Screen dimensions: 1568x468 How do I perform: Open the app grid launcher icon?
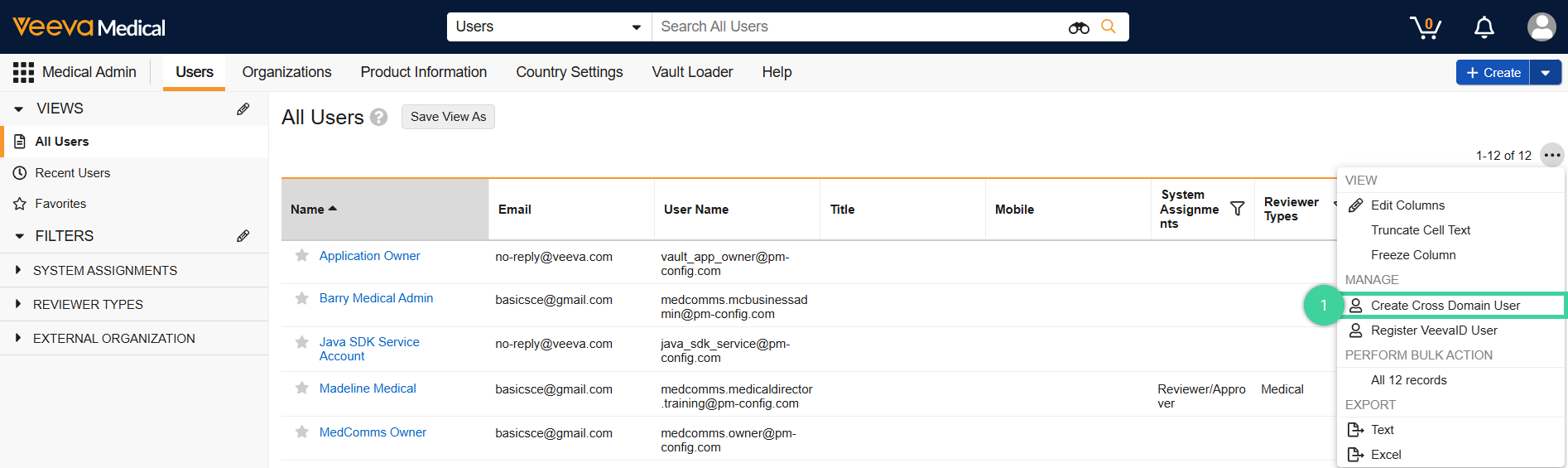click(x=23, y=72)
